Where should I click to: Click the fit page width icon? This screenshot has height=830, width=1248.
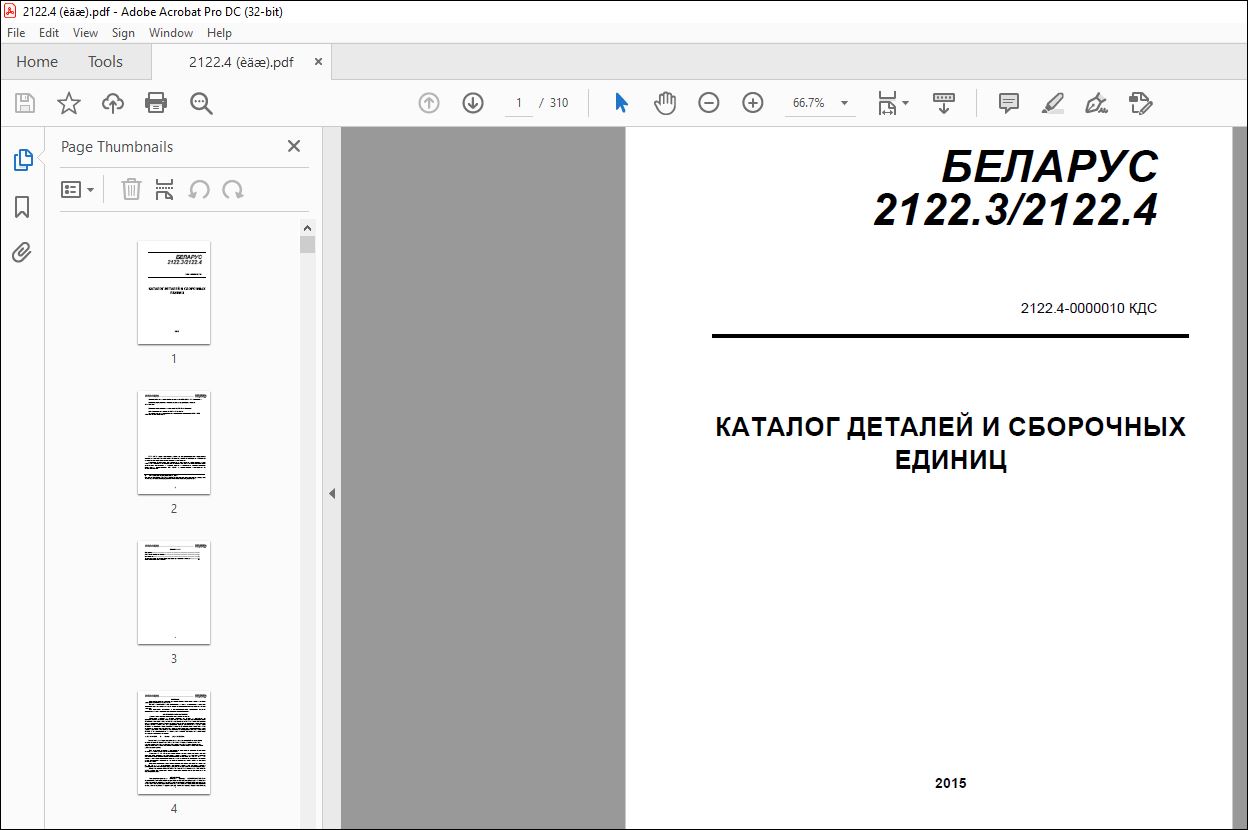[887, 103]
